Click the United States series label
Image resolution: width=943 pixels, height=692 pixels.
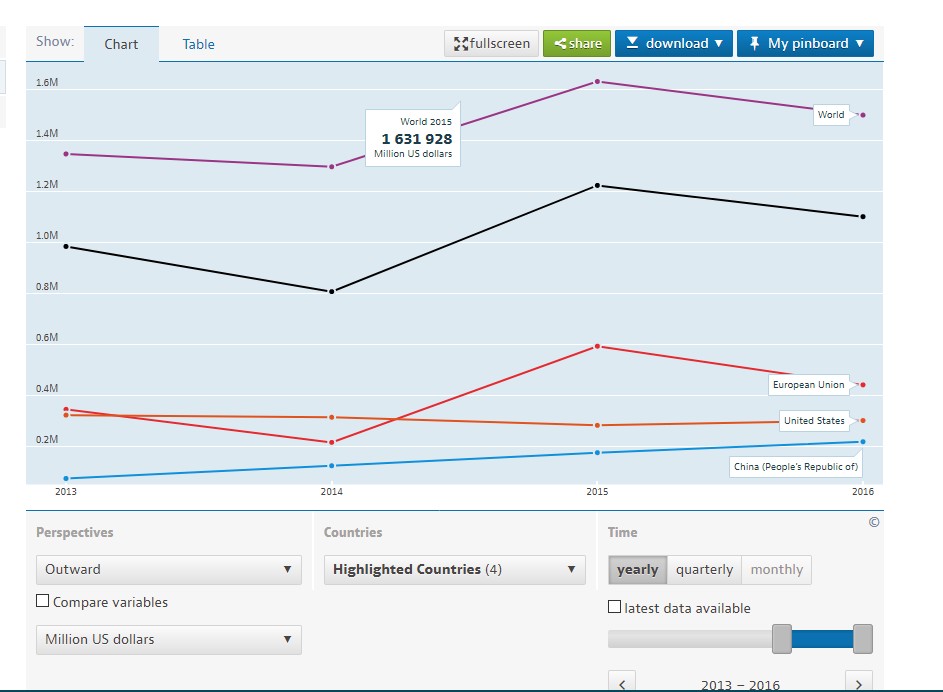point(814,421)
